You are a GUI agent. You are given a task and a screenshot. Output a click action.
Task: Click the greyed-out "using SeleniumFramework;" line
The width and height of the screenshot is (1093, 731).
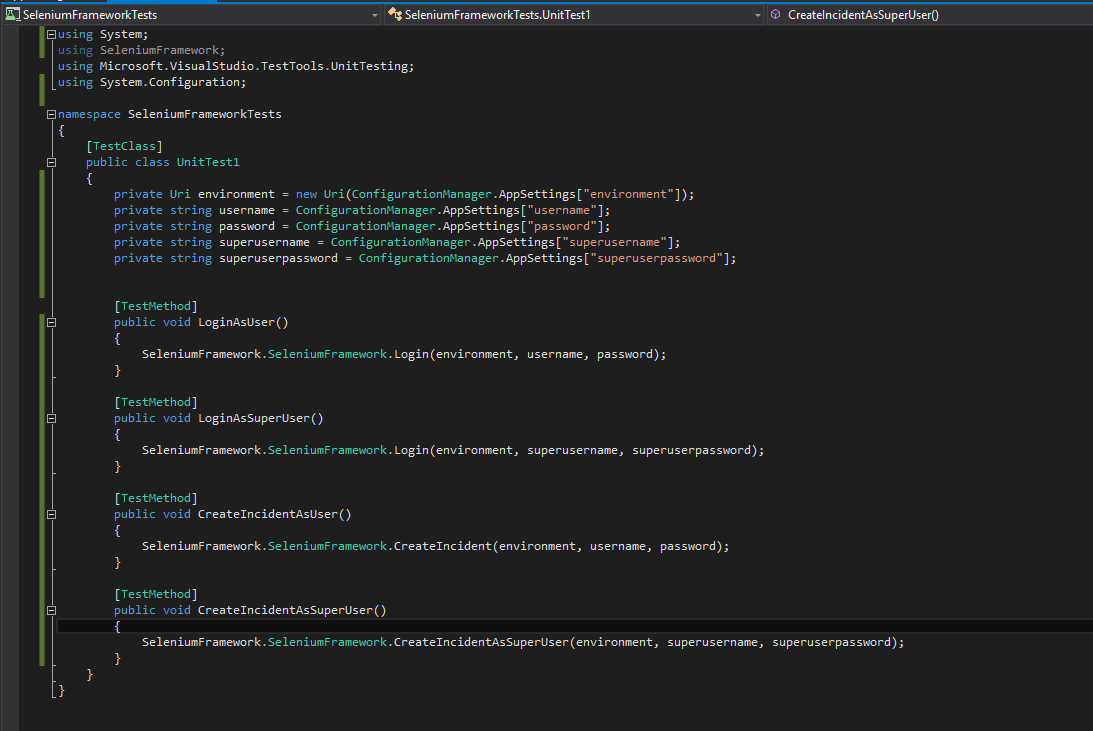click(x=142, y=50)
